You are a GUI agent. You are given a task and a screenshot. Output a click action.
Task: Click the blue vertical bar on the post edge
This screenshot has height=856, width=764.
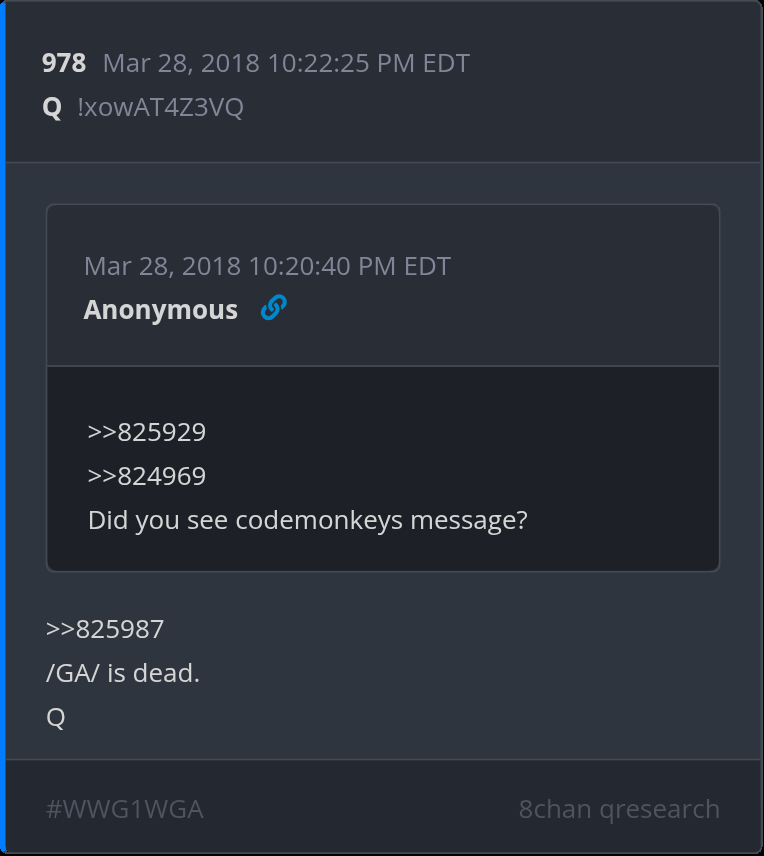coord(3,428)
